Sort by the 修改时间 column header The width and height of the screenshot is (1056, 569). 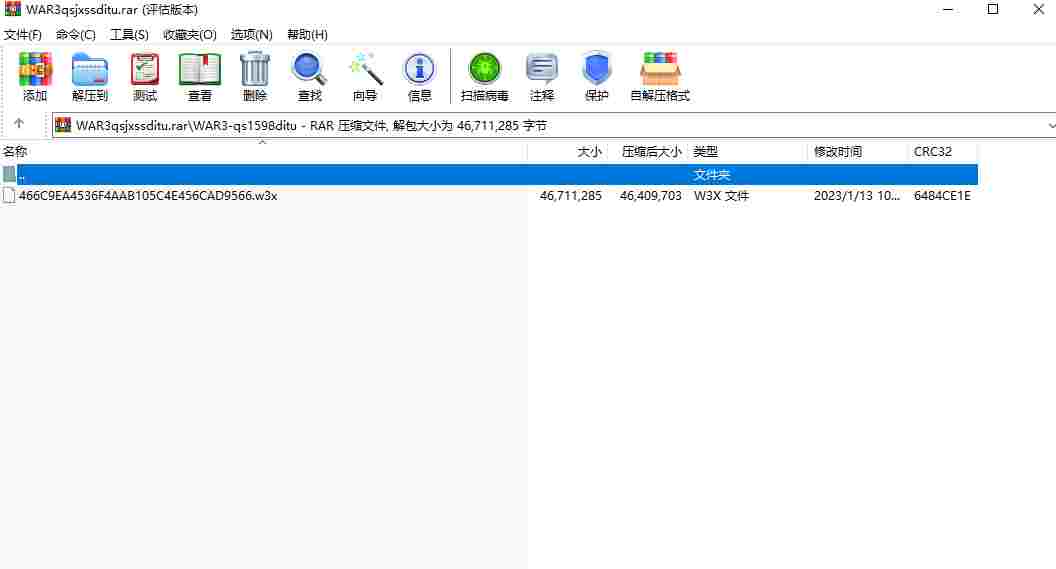tap(857, 152)
